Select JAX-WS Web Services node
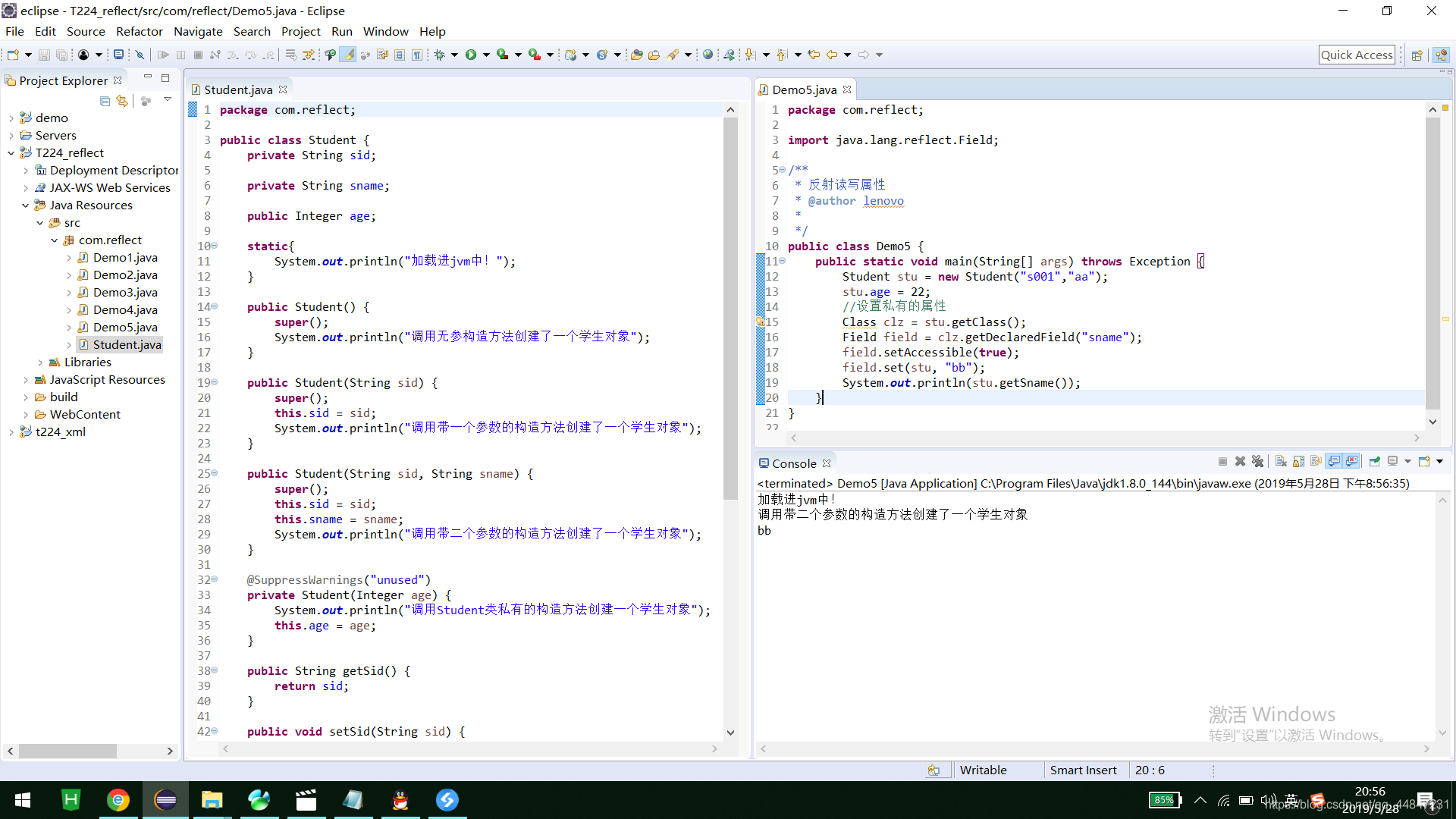 tap(110, 188)
